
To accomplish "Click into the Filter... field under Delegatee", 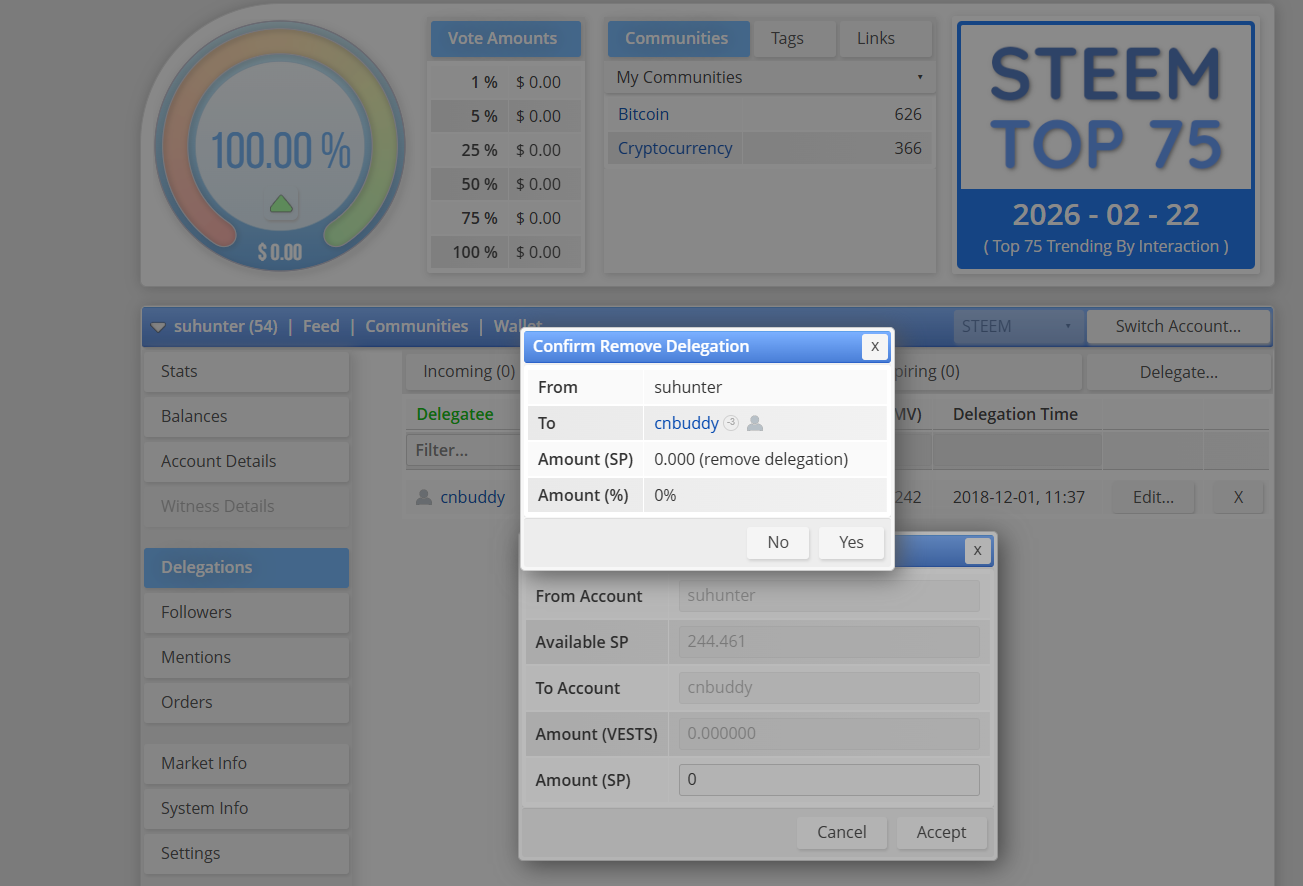I will [463, 450].
